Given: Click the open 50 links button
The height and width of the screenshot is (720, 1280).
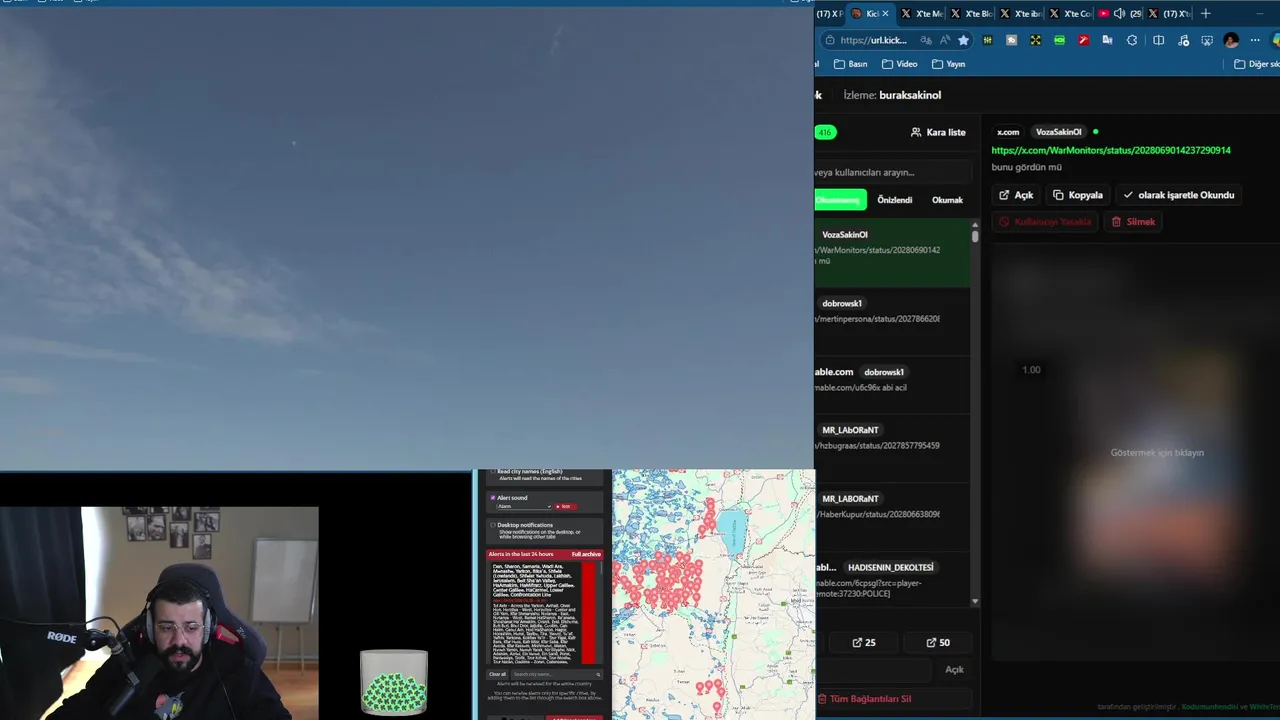Looking at the screenshot, I should [x=938, y=643].
